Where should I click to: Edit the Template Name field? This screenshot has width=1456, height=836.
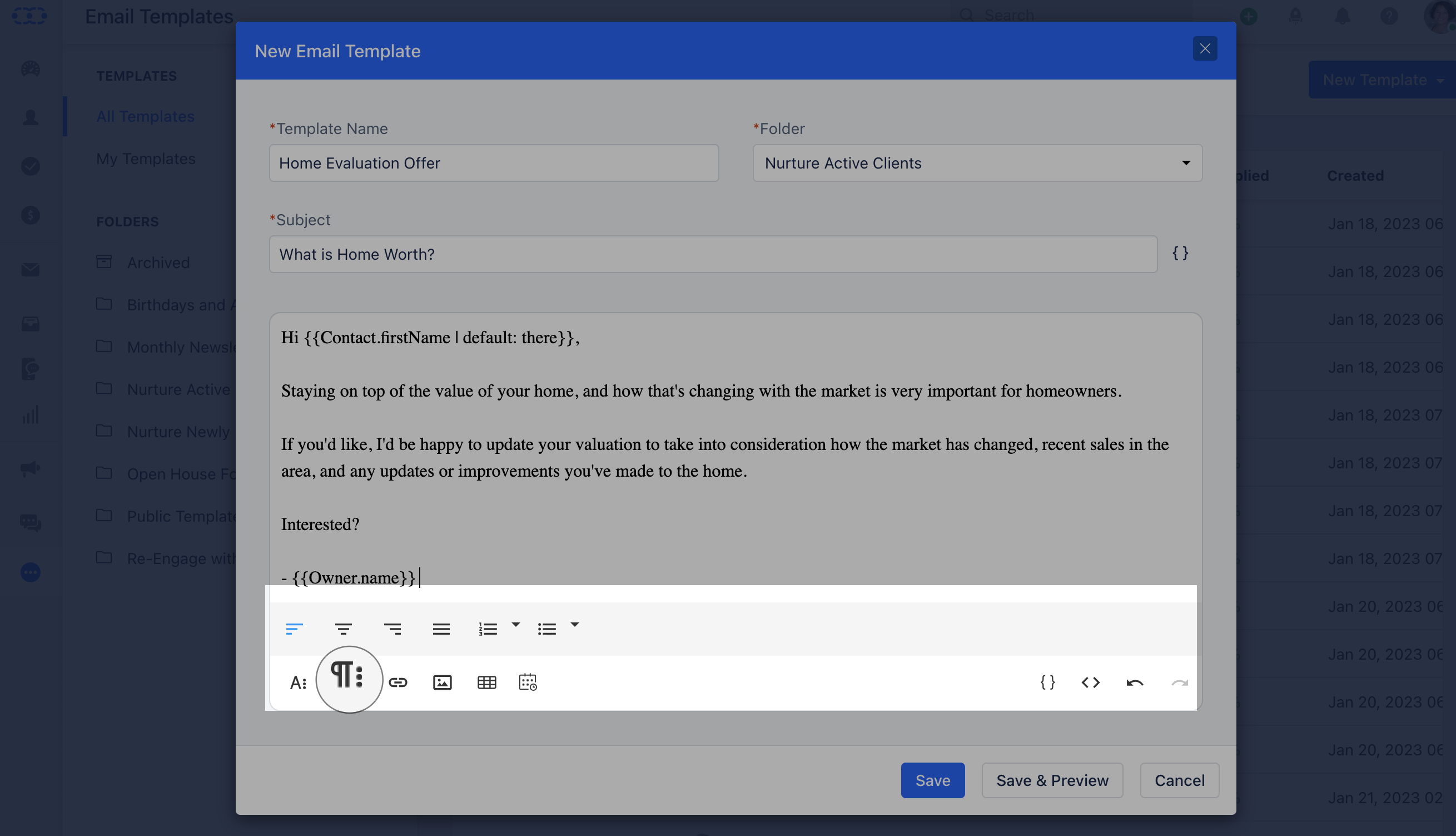pos(494,163)
